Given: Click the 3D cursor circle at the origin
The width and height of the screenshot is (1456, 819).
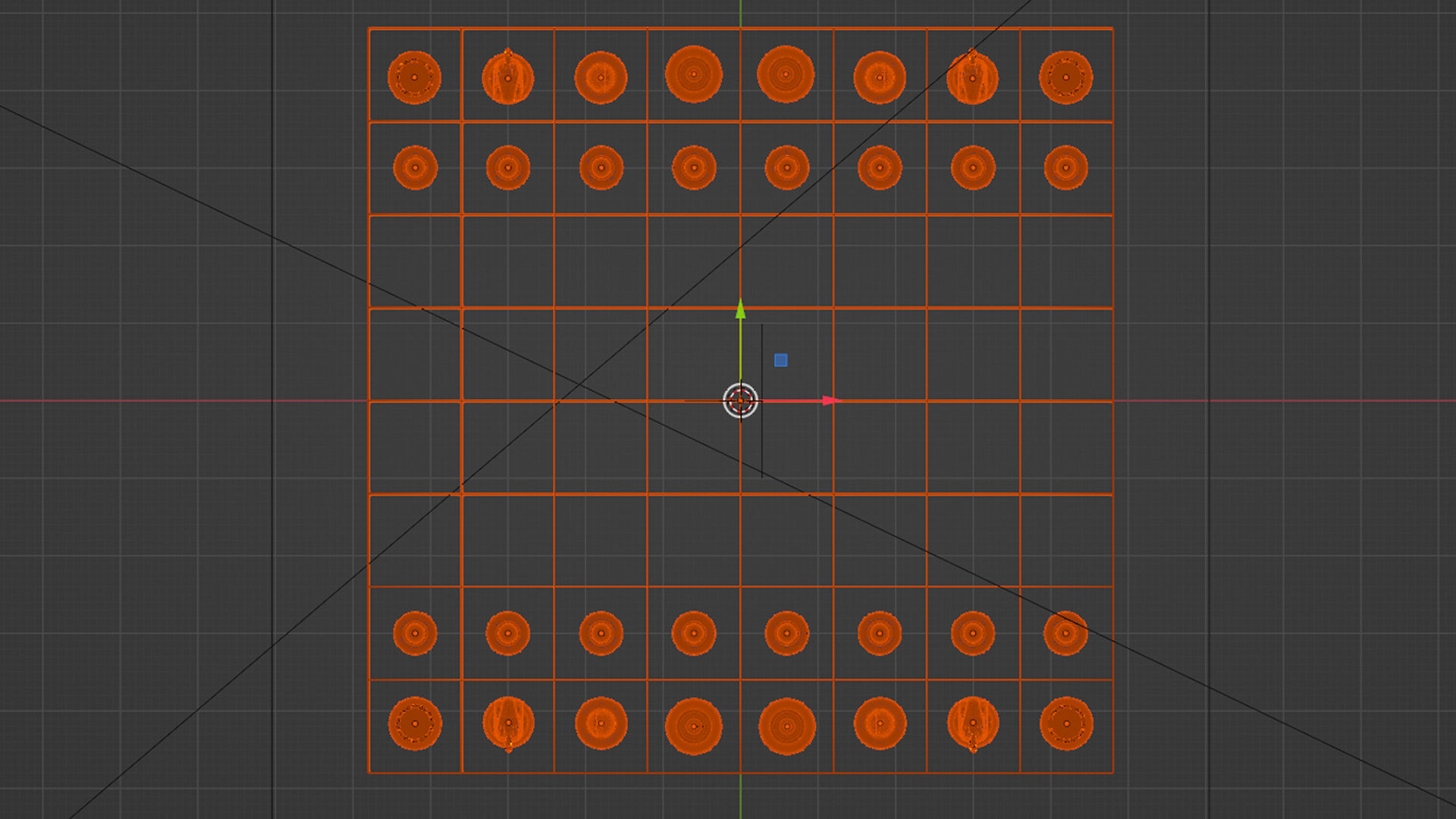Looking at the screenshot, I should [741, 400].
